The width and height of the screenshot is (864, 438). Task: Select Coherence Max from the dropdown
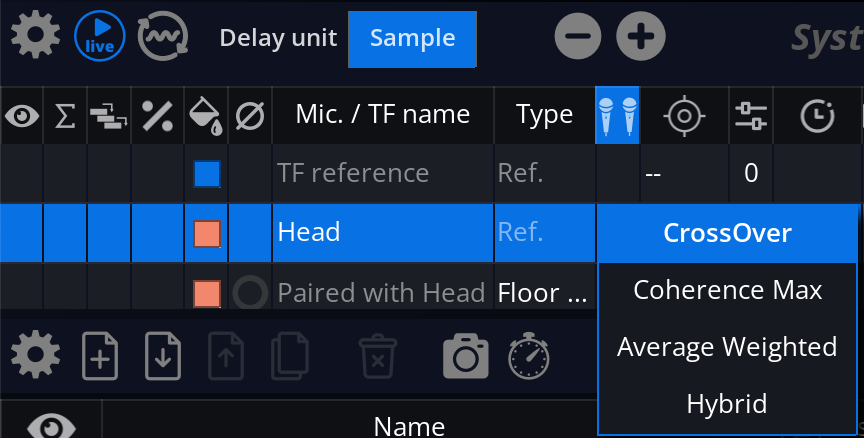tap(727, 290)
